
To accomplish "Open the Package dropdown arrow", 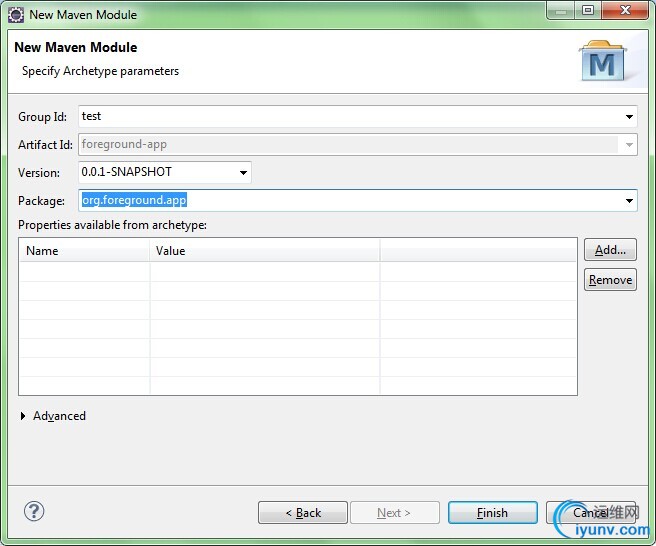I will click(629, 201).
